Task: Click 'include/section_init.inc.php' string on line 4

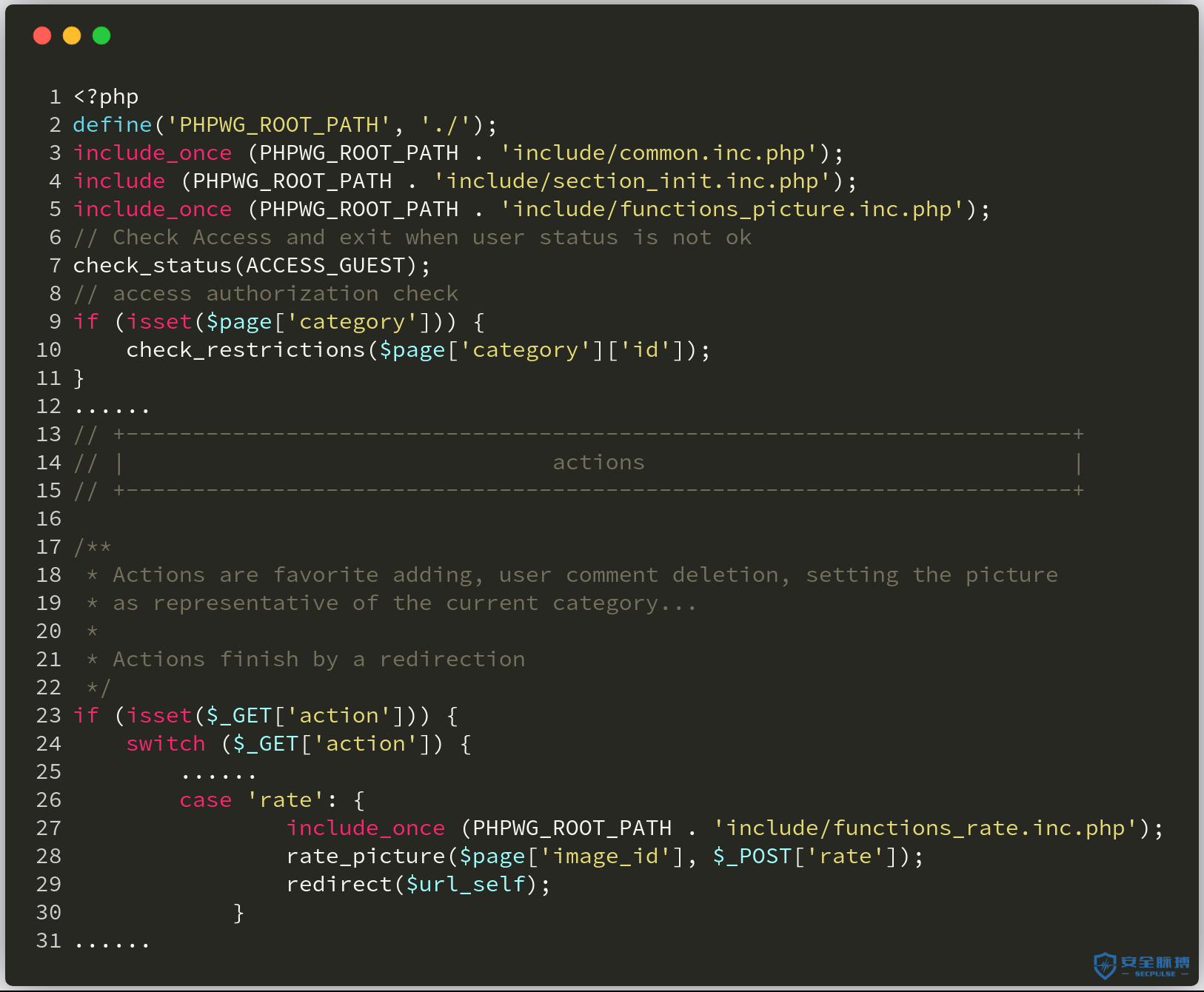Action: point(632,181)
